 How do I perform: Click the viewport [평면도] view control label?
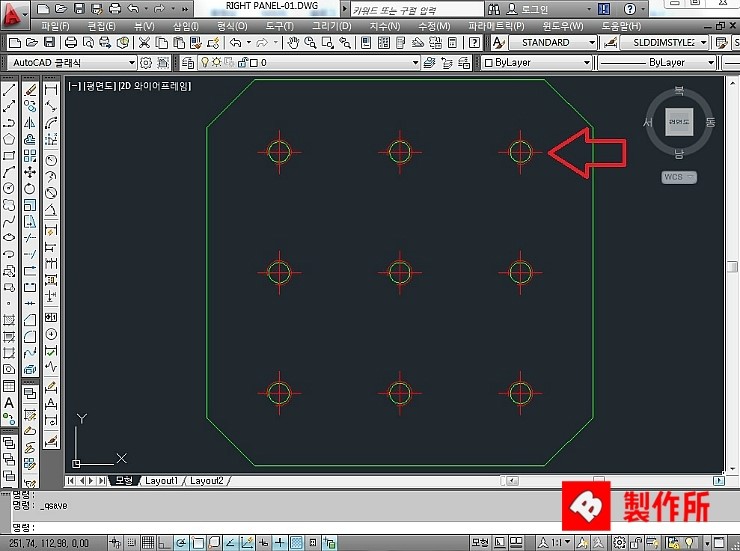(99, 86)
